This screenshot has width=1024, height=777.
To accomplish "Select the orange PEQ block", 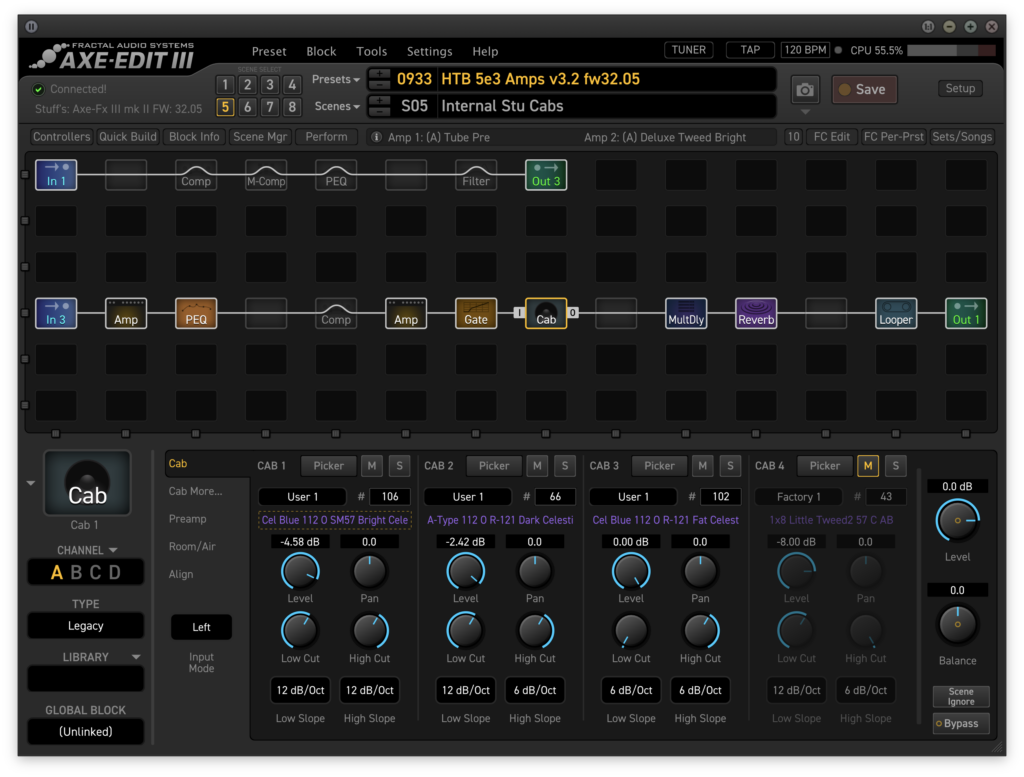I will click(x=196, y=313).
